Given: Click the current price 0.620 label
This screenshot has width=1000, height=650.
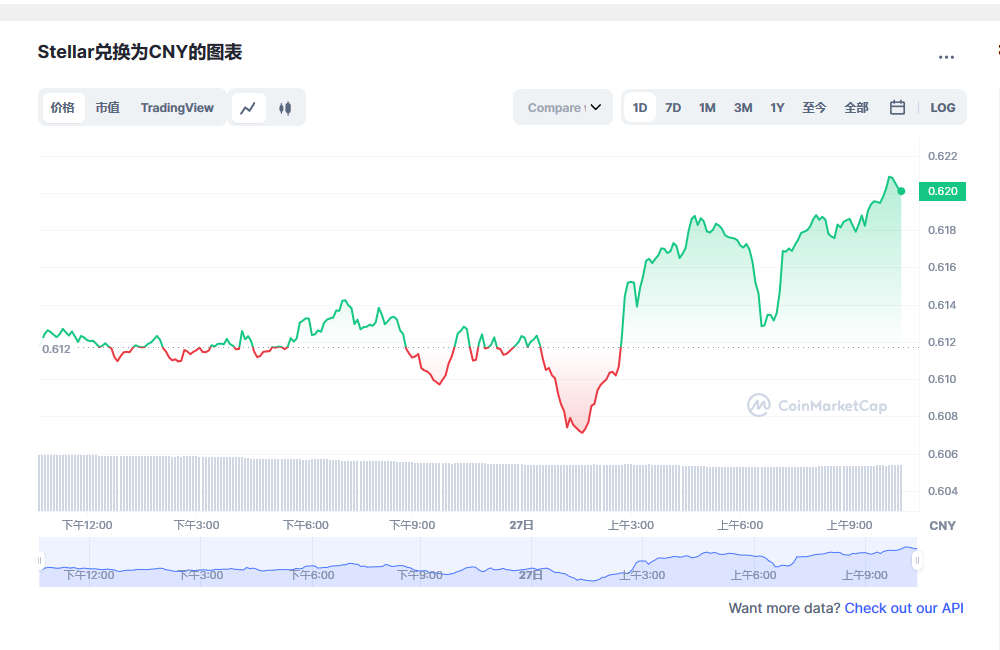Looking at the screenshot, I should (x=943, y=191).
